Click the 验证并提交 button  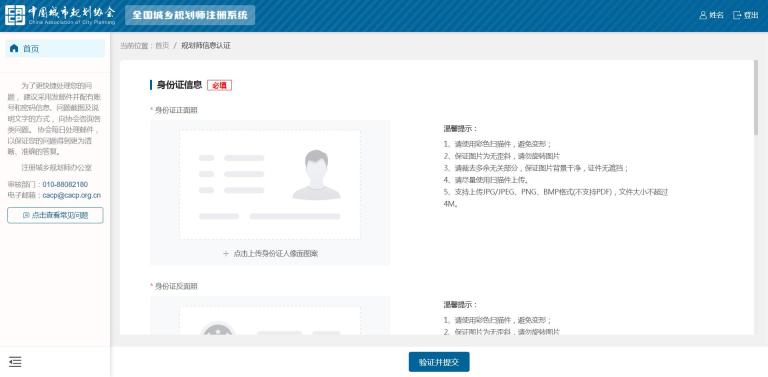[x=439, y=362]
